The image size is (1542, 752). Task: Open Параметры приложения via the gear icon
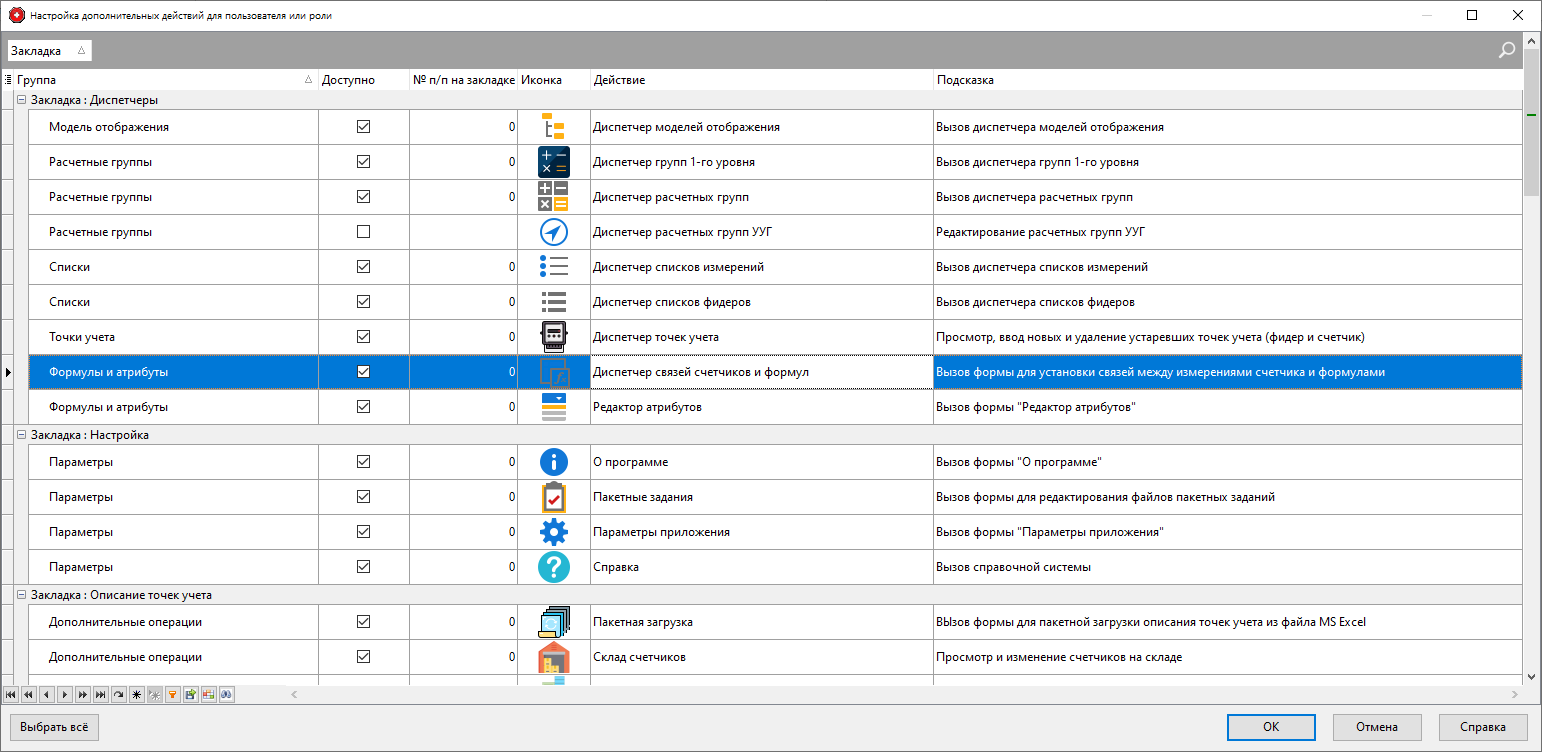553,531
